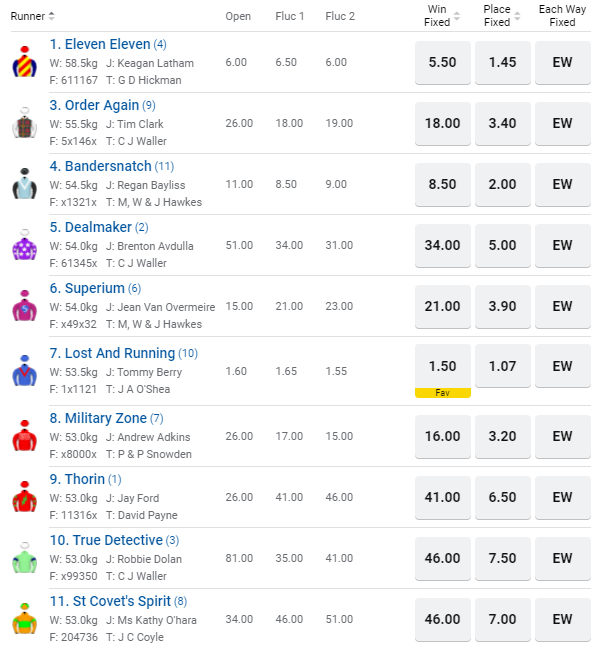Screen dimensions: 600x646
Task: Choose Each Way bet for Thorin
Action: point(562,497)
